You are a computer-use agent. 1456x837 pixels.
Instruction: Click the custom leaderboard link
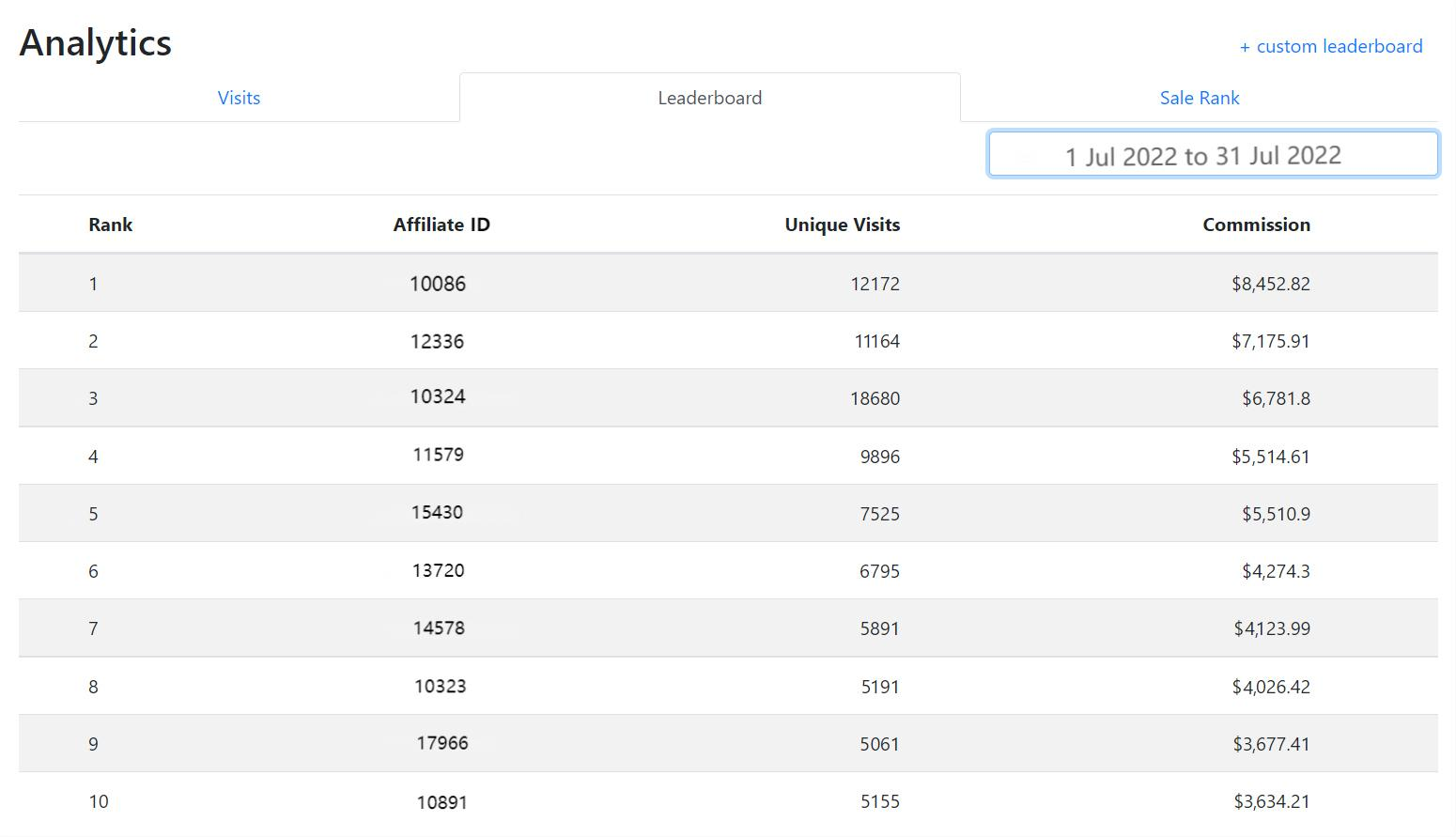pyautogui.click(x=1330, y=46)
